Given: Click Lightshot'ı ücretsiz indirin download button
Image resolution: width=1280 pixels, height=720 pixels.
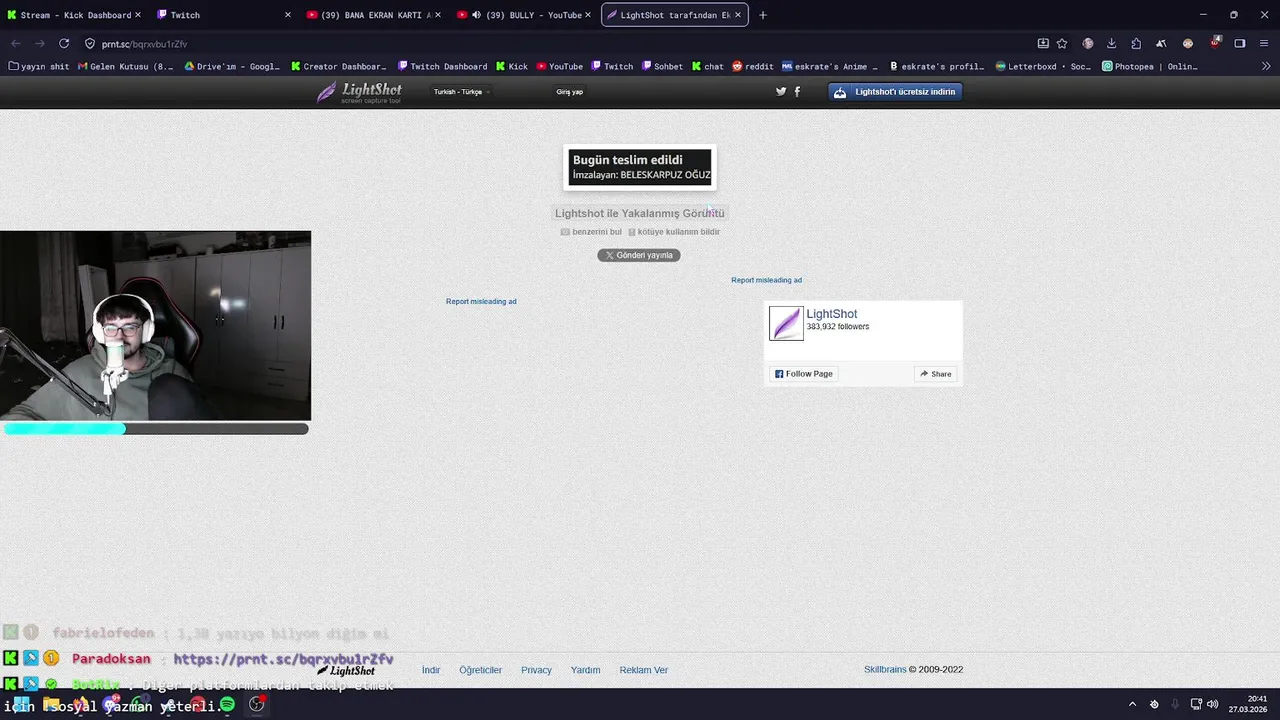Looking at the screenshot, I should coord(895,91).
